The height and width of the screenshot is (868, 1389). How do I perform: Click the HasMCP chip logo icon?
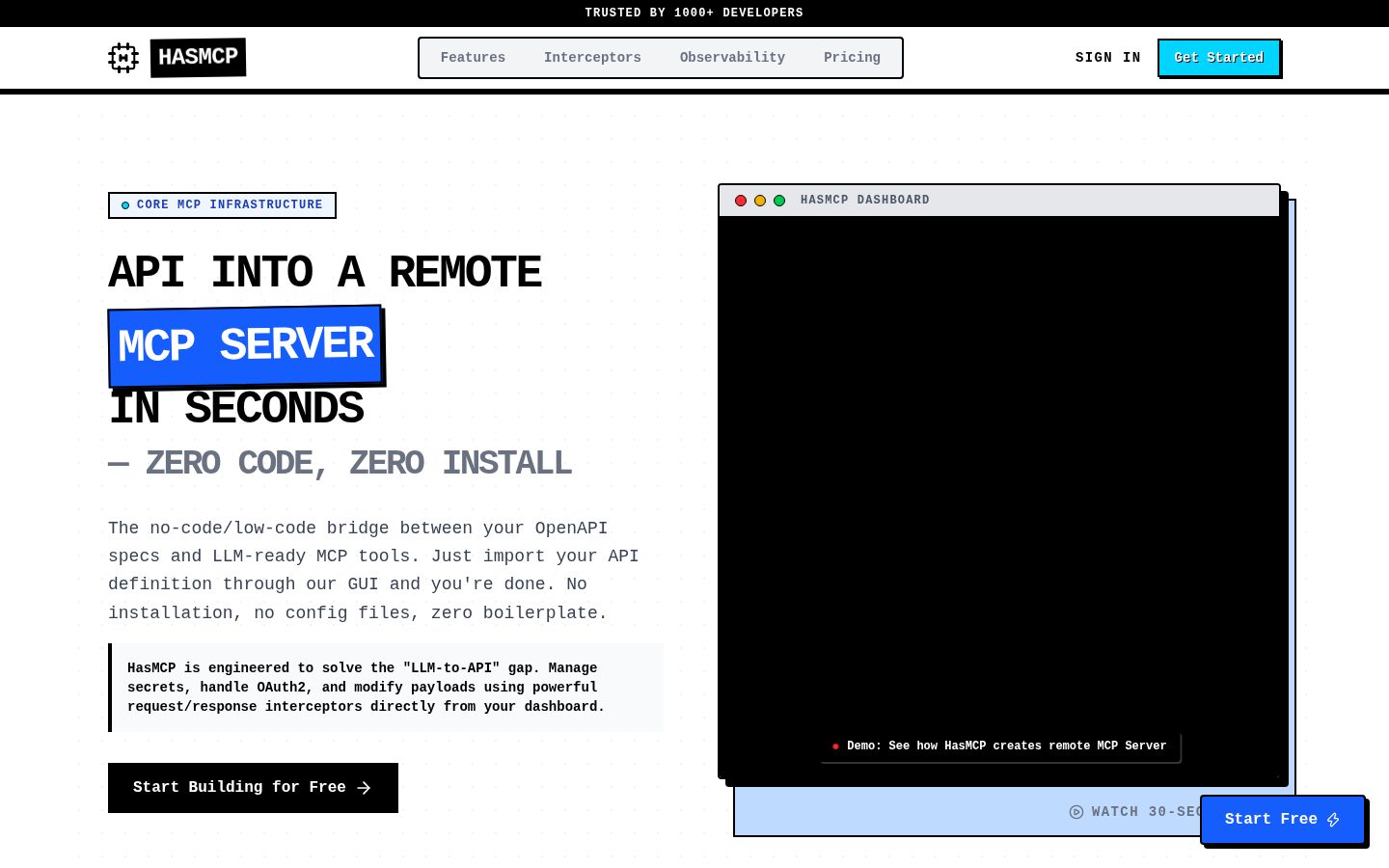(123, 58)
